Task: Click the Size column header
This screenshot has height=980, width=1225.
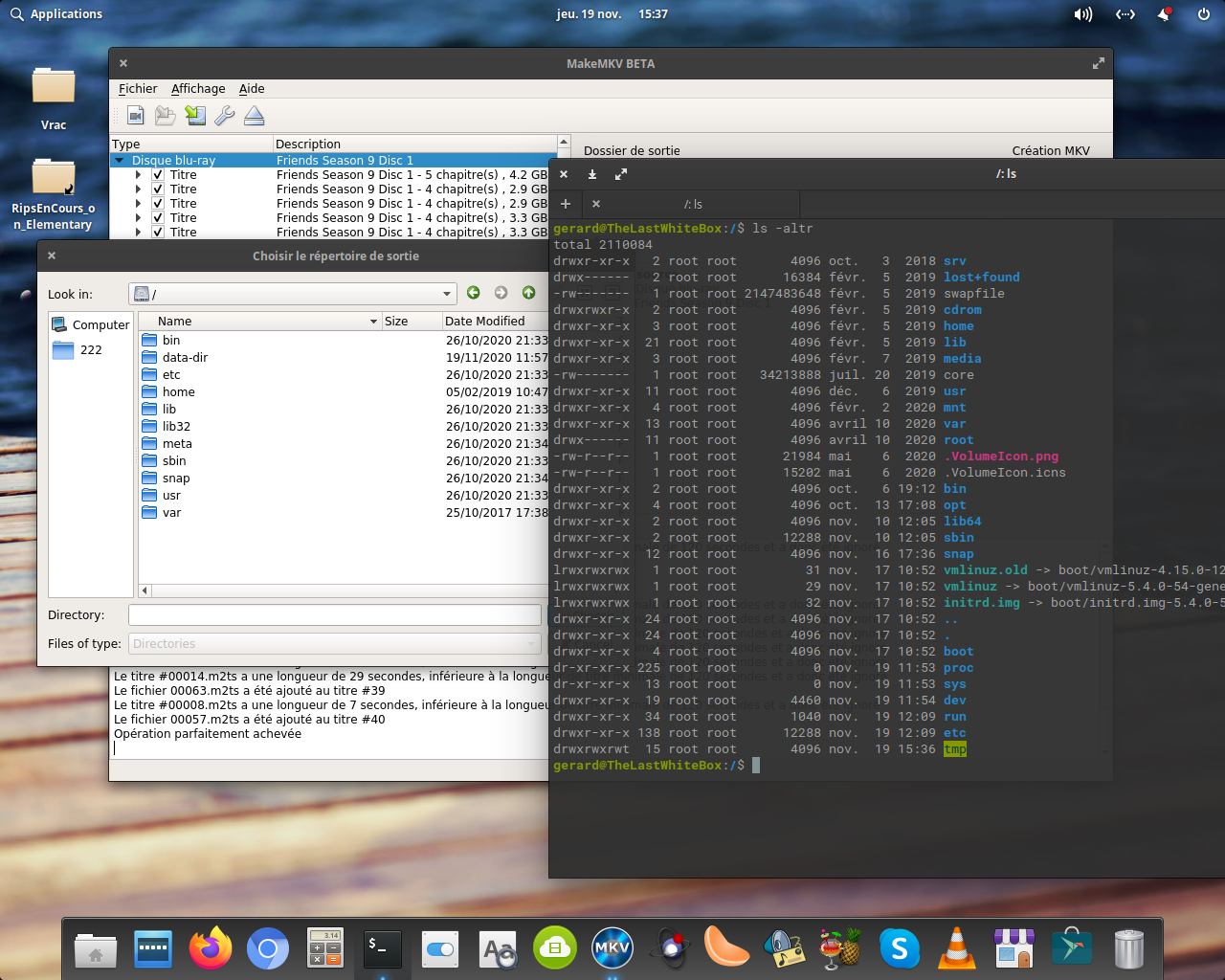Action: [411, 322]
